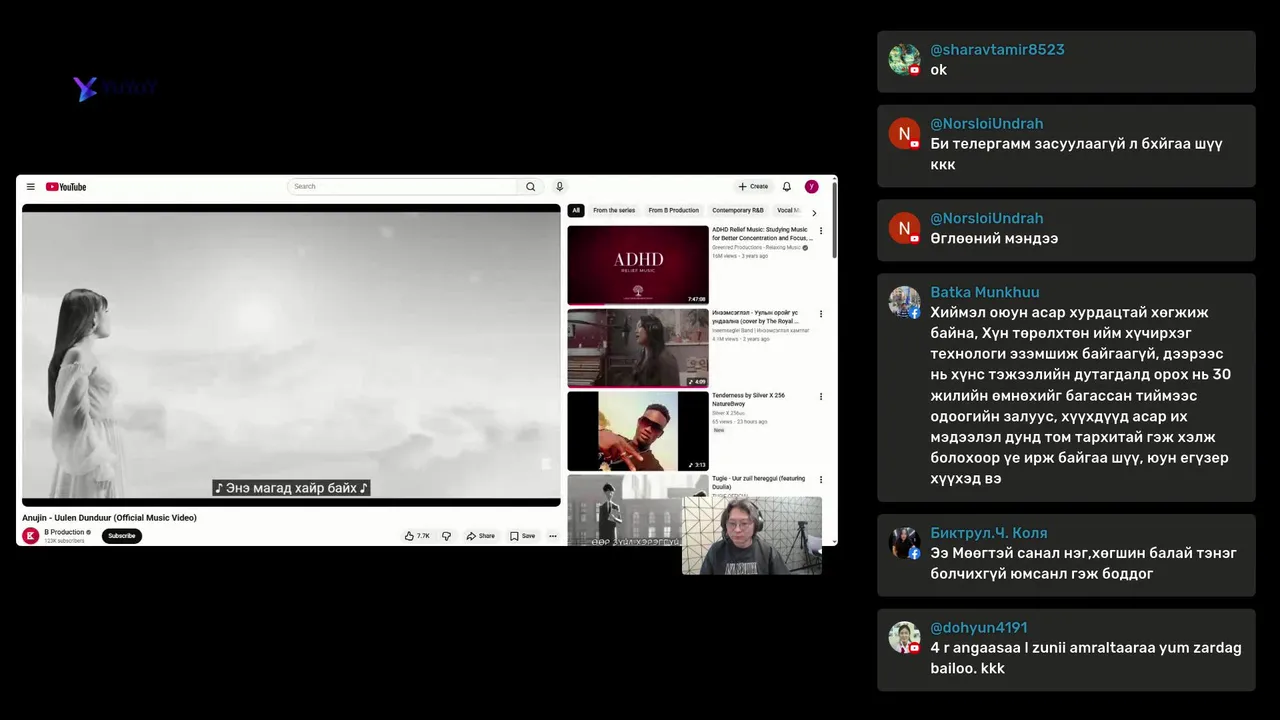Screen dimensions: 1280x720
Task: Click @sharavtamir8523 username in chat
Action: [x=997, y=49]
